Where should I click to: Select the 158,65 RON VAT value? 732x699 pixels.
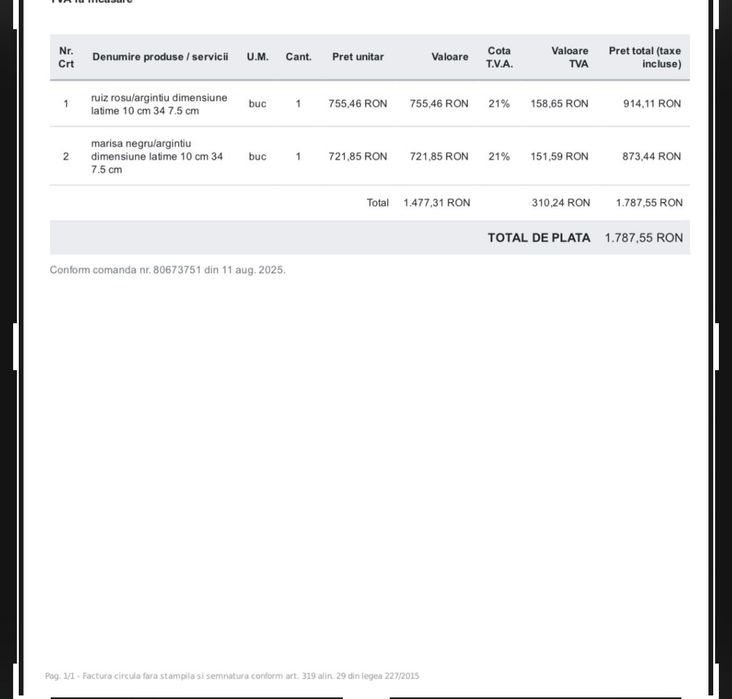point(559,104)
